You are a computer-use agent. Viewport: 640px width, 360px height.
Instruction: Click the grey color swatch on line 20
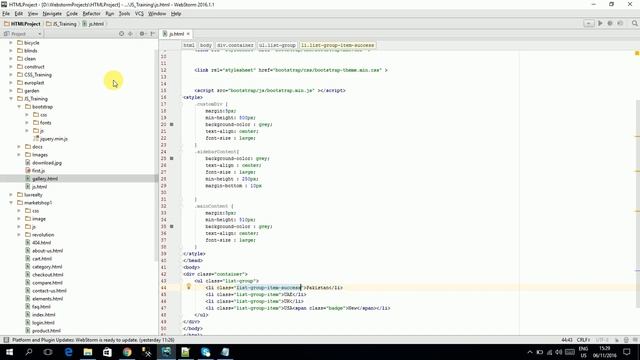(172, 124)
